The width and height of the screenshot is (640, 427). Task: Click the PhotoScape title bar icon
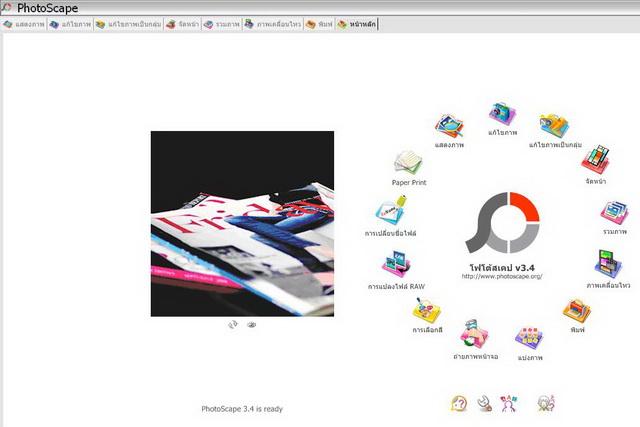click(7, 7)
